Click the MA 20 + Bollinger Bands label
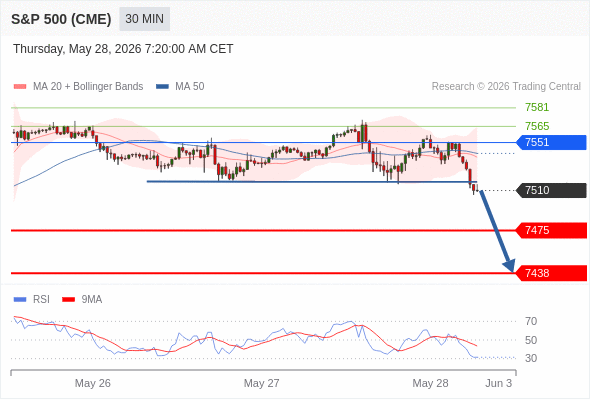Image resolution: width=590 pixels, height=400 pixels. (x=88, y=87)
